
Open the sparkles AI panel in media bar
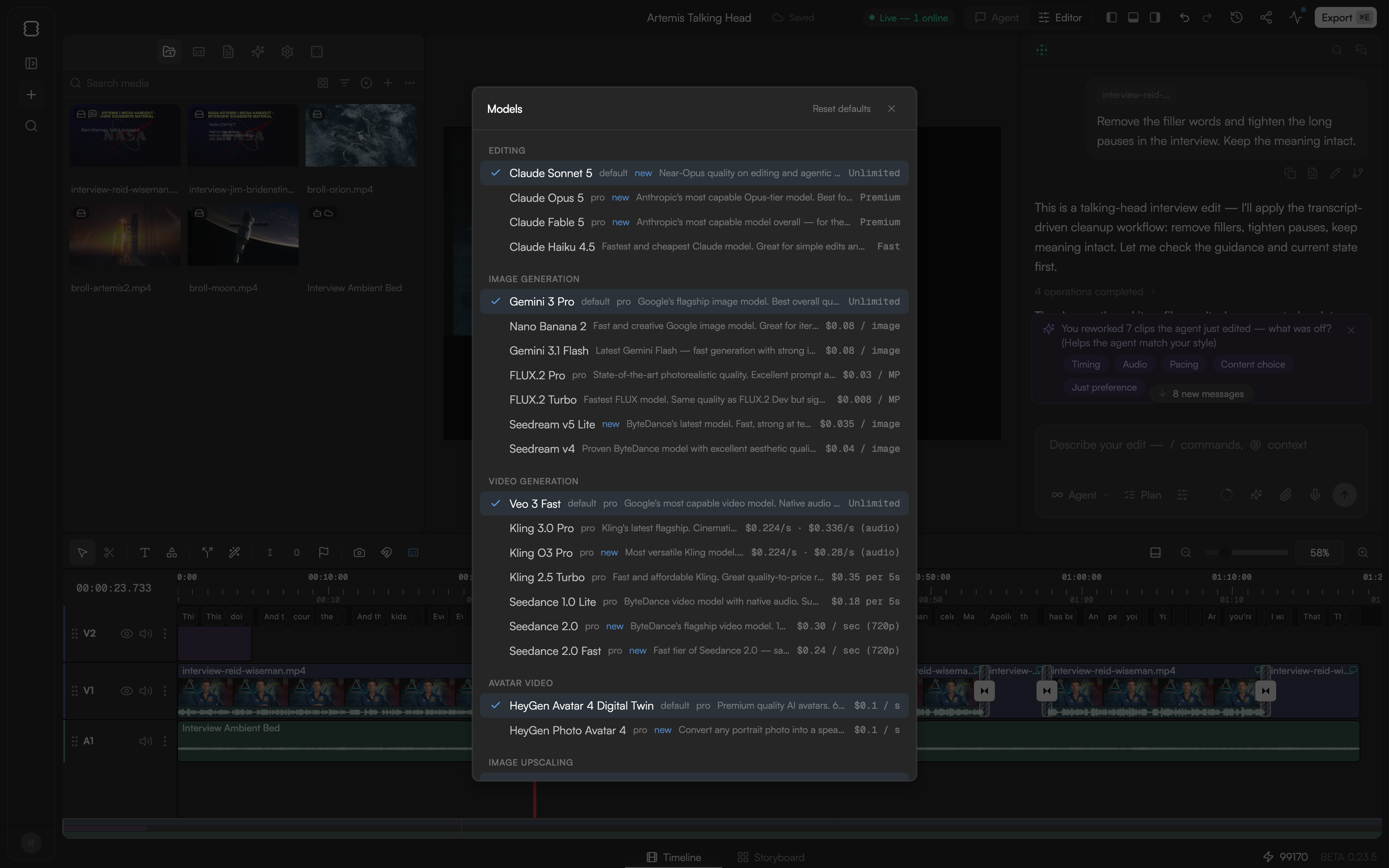tap(258, 52)
